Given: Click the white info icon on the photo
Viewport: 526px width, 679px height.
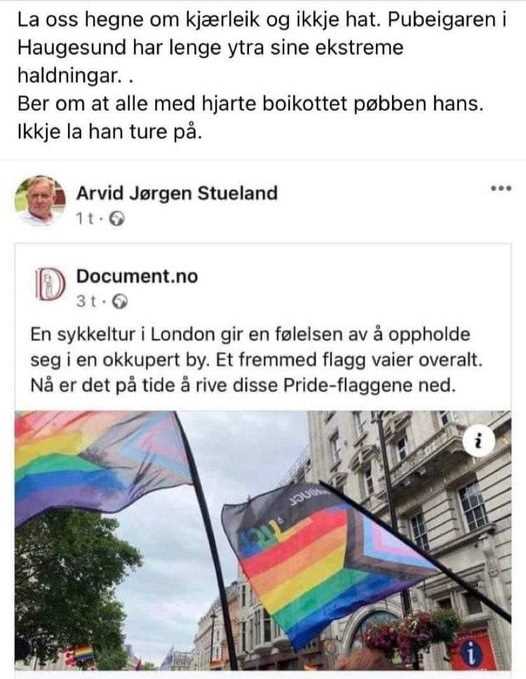Looking at the screenshot, I should [x=478, y=441].
